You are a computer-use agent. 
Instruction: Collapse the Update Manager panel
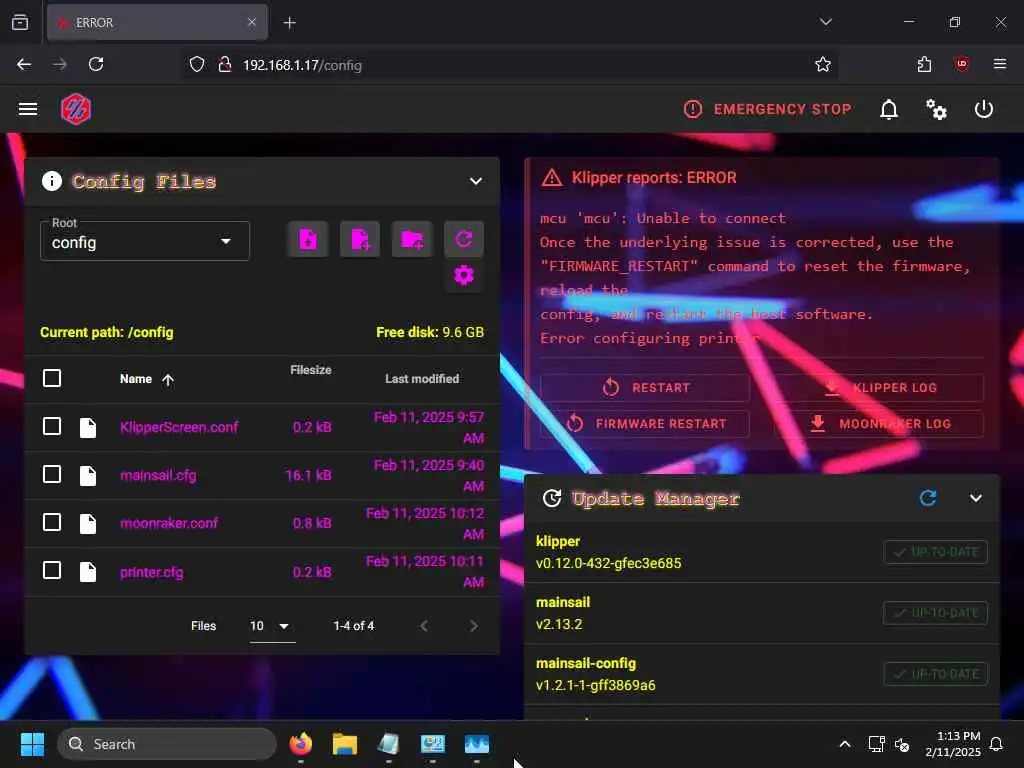click(x=976, y=498)
